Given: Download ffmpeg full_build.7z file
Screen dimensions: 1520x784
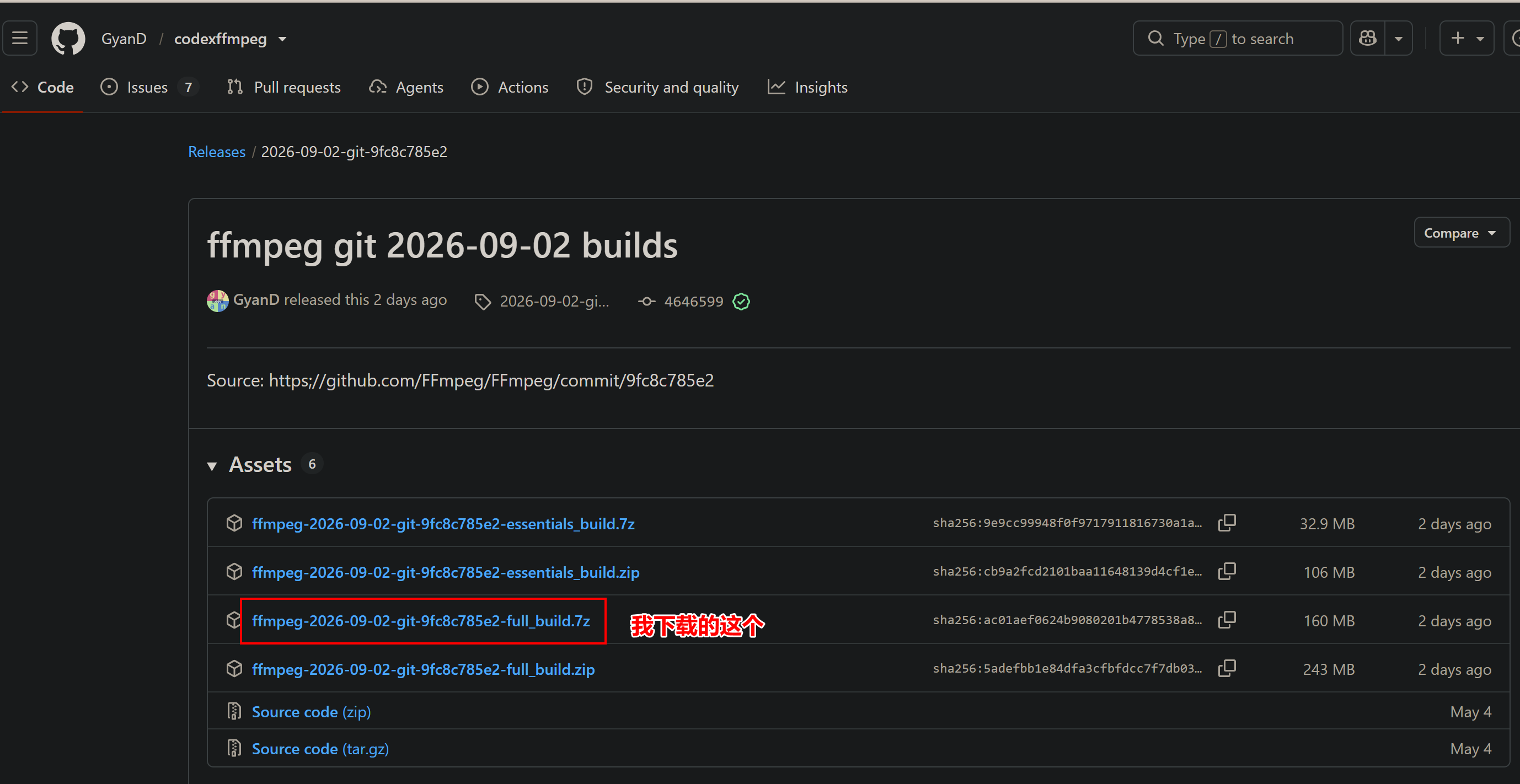Looking at the screenshot, I should (421, 621).
